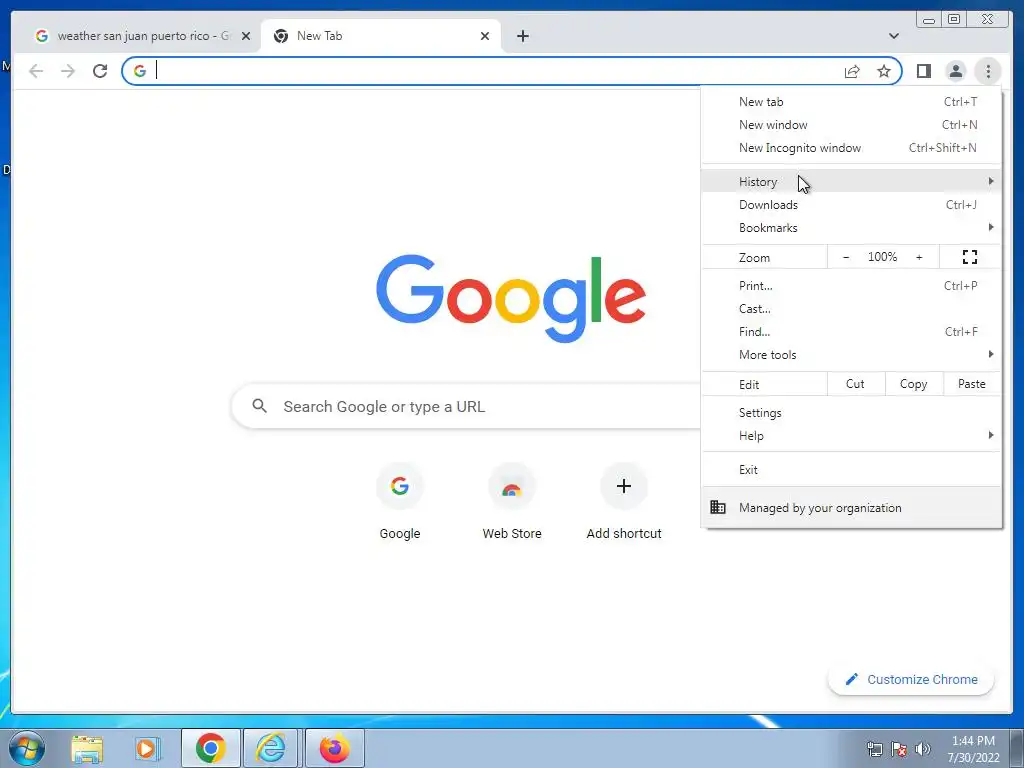
Task: Open the tab search chevron
Action: pos(894,36)
